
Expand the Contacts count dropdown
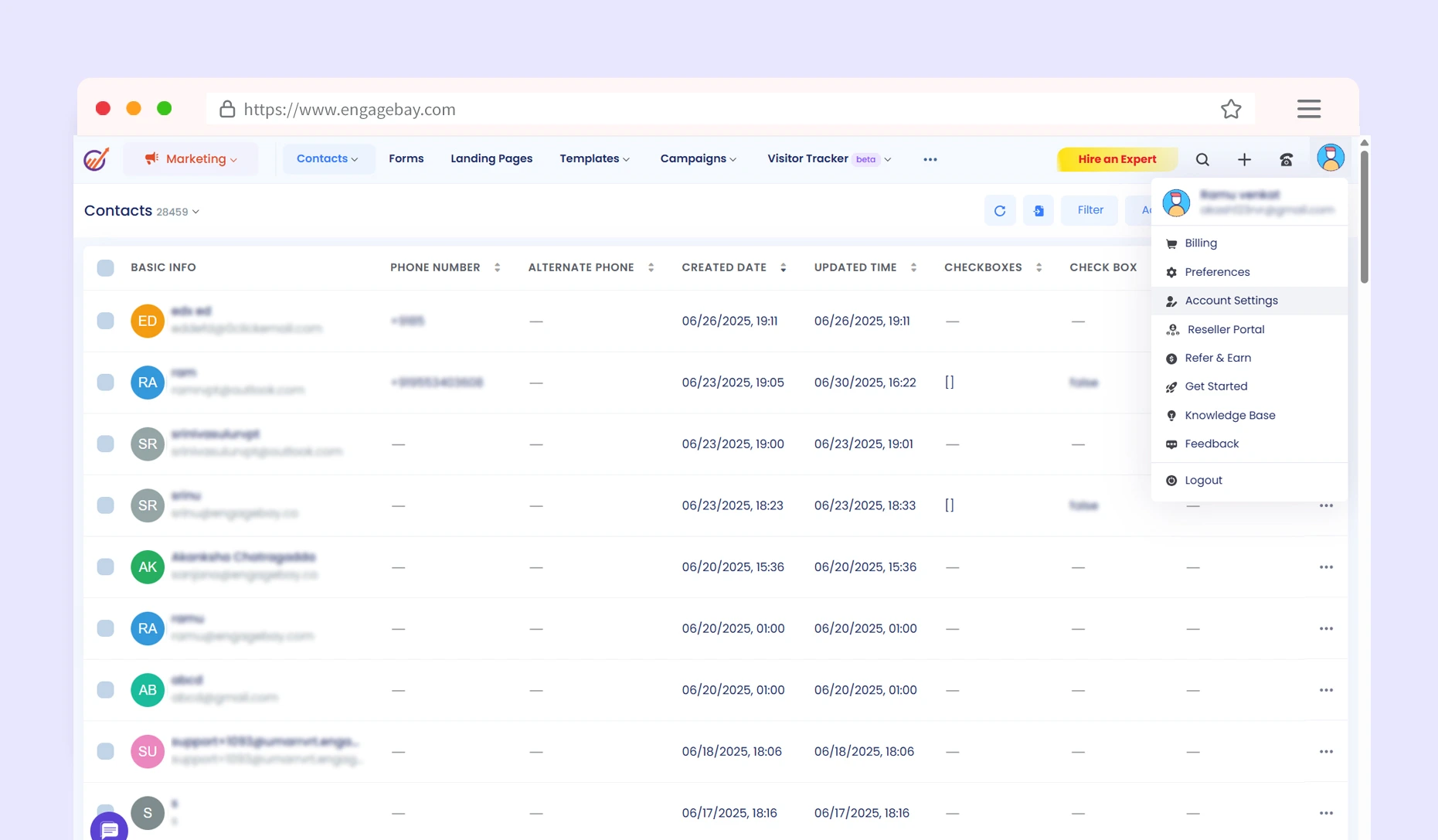point(195,212)
